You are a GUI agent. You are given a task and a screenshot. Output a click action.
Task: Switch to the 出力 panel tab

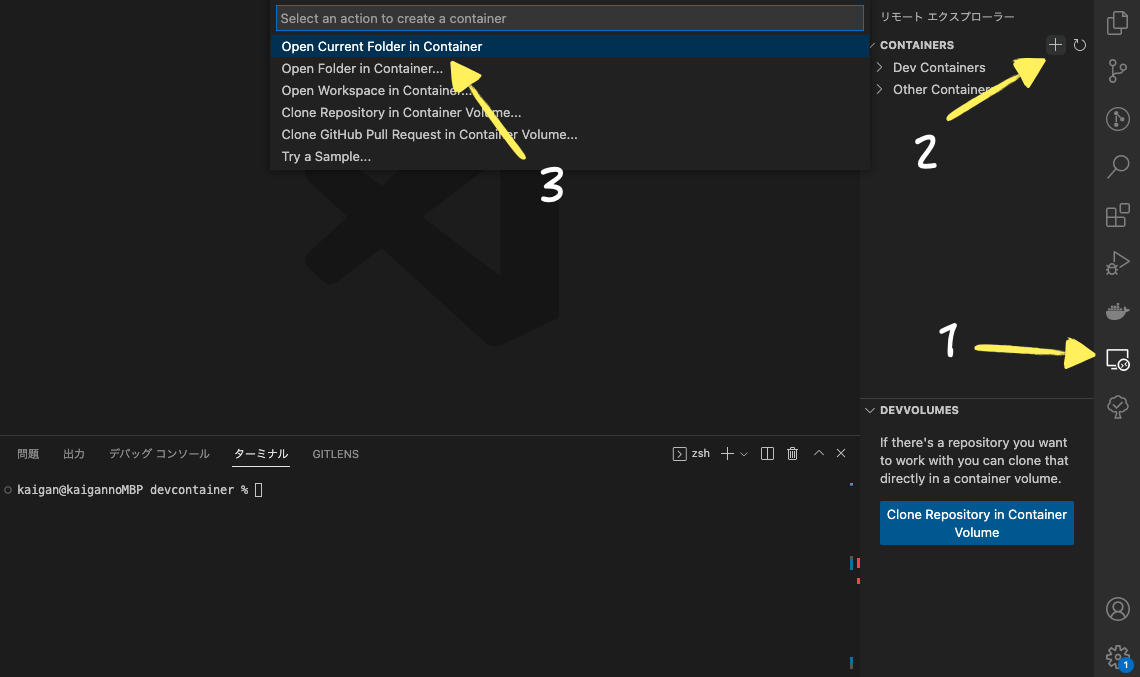pyautogui.click(x=74, y=454)
